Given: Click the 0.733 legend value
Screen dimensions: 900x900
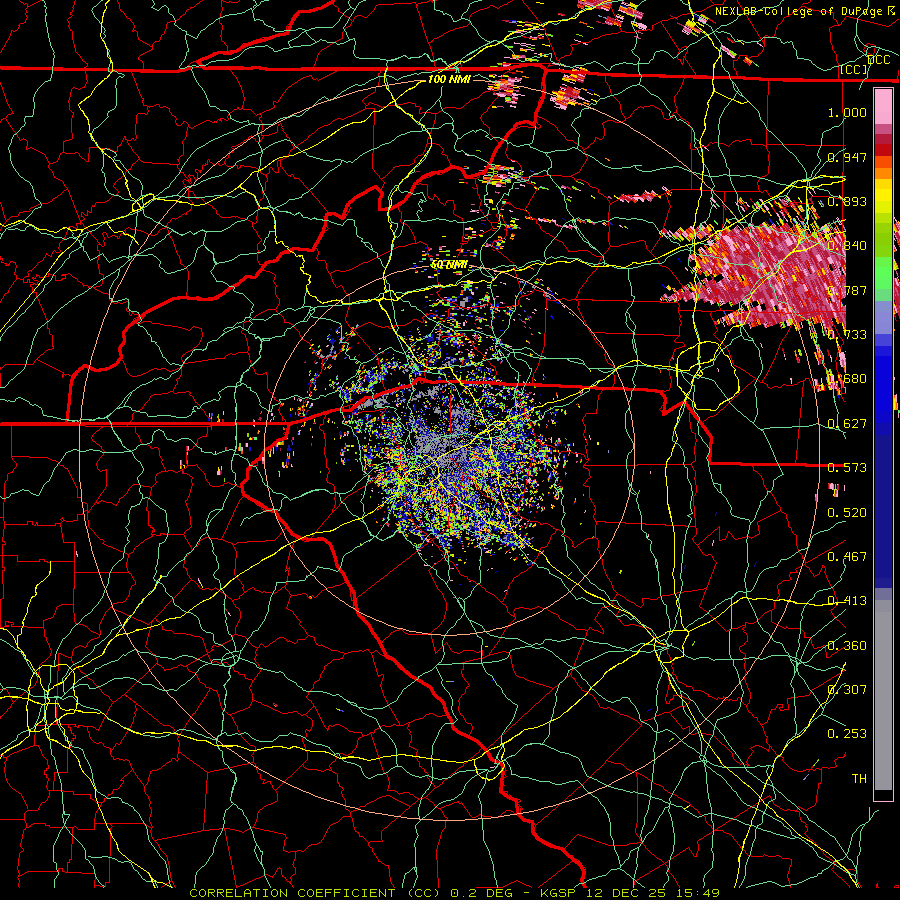Looking at the screenshot, I should [847, 335].
